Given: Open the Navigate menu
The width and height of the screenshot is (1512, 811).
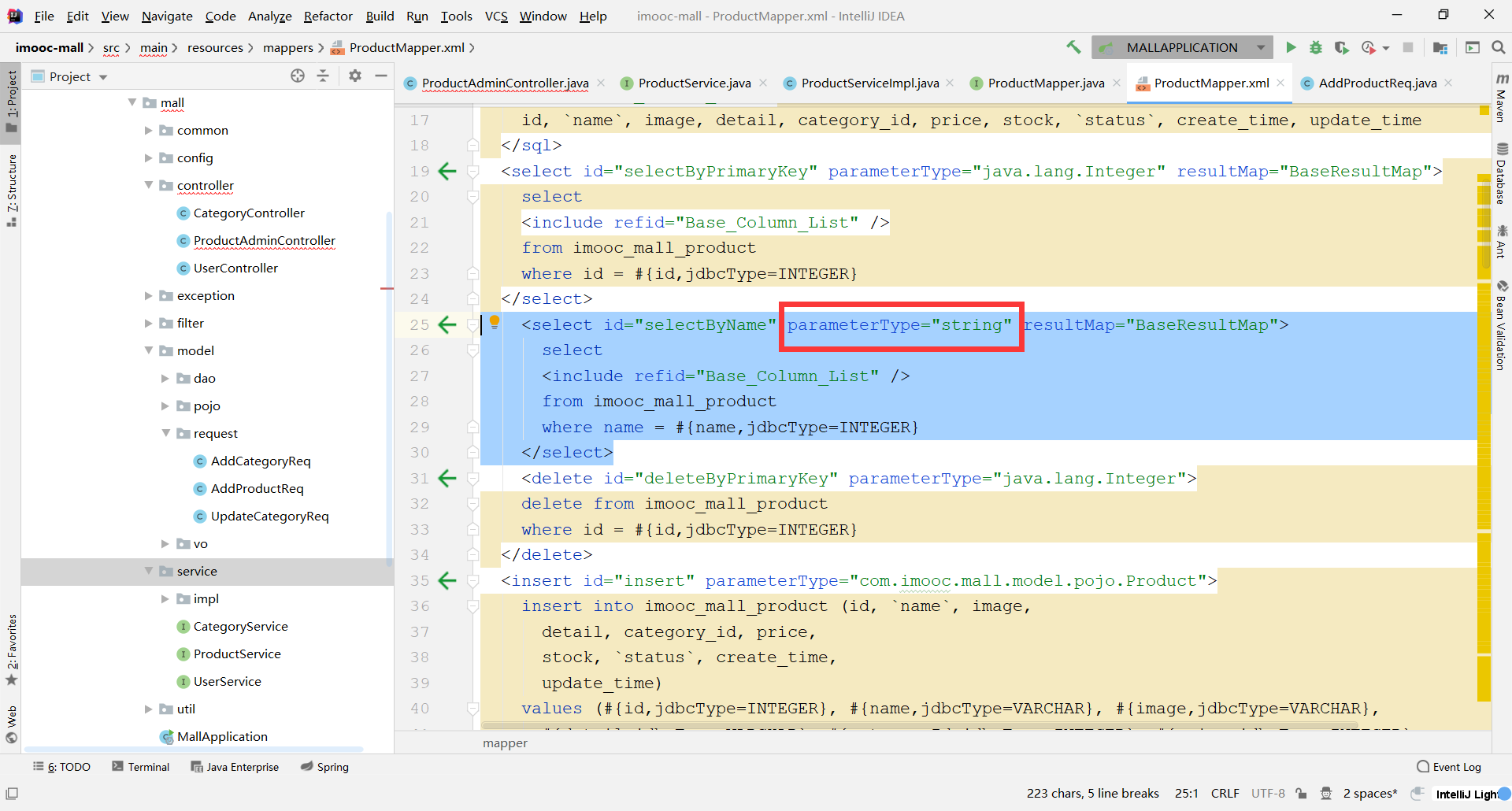Looking at the screenshot, I should click(167, 16).
